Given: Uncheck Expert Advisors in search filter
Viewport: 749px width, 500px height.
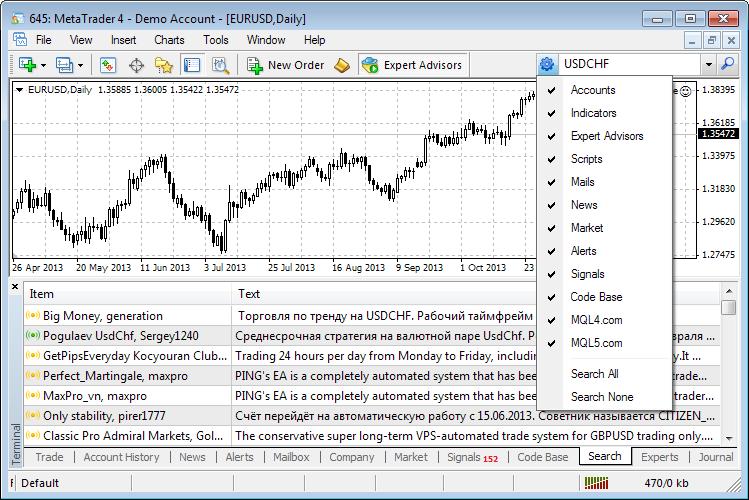Looking at the screenshot, I should (604, 136).
